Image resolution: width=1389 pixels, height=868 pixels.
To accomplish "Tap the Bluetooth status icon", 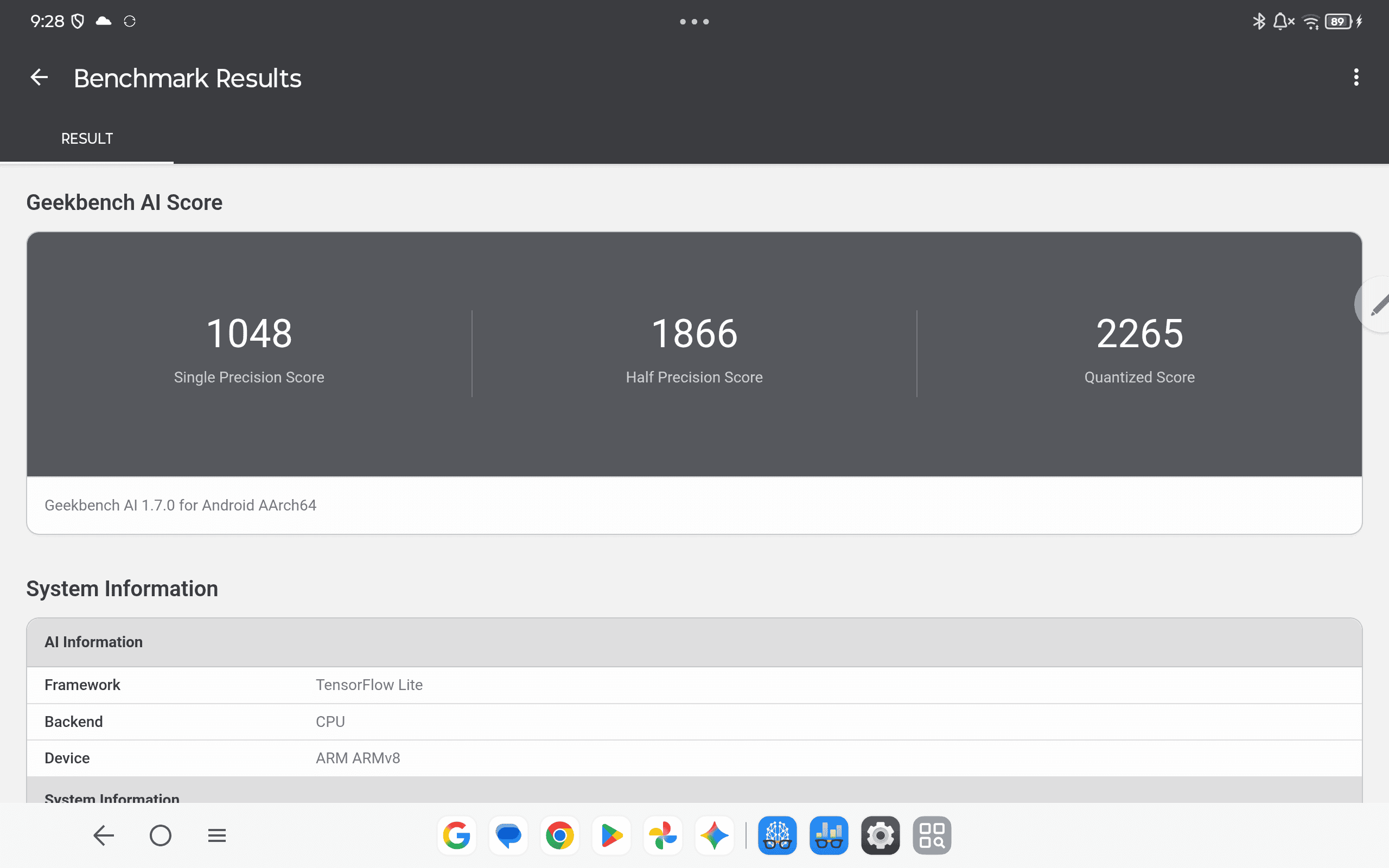I will [1259, 21].
